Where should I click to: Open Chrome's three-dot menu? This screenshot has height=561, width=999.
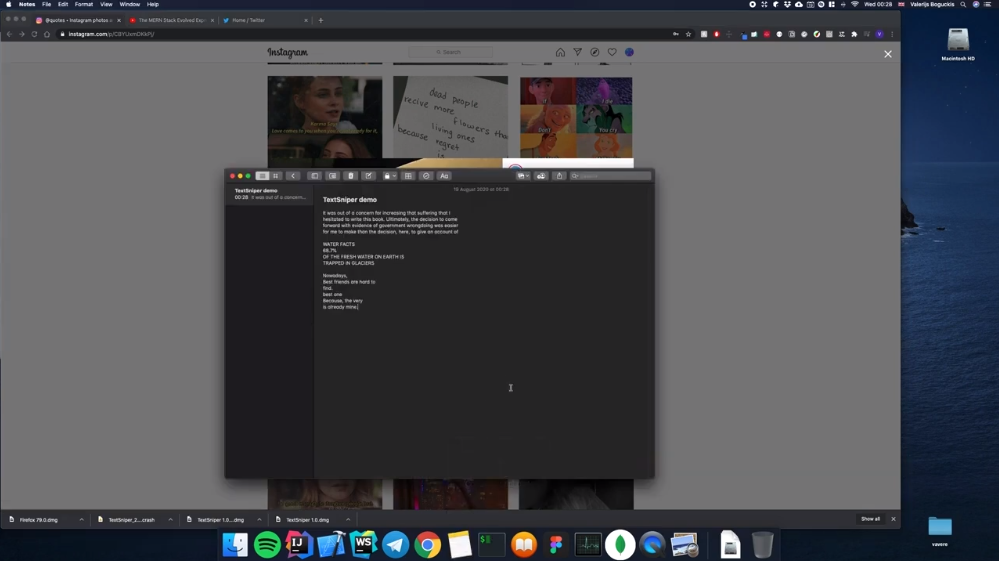point(892,34)
